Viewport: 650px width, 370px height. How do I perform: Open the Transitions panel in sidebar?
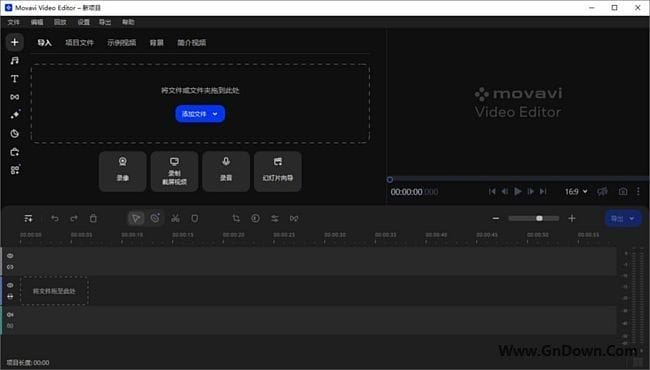15,97
